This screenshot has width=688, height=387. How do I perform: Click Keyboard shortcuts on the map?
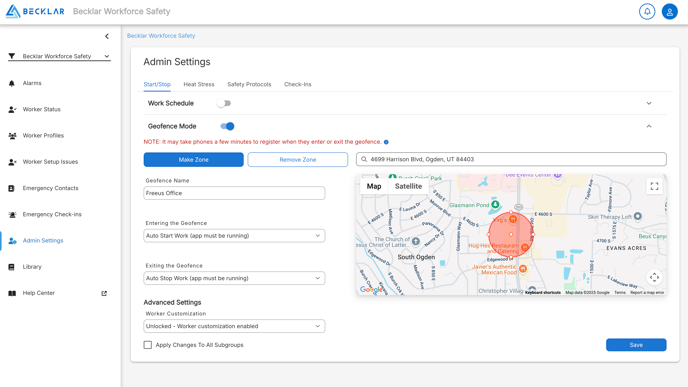pos(543,293)
